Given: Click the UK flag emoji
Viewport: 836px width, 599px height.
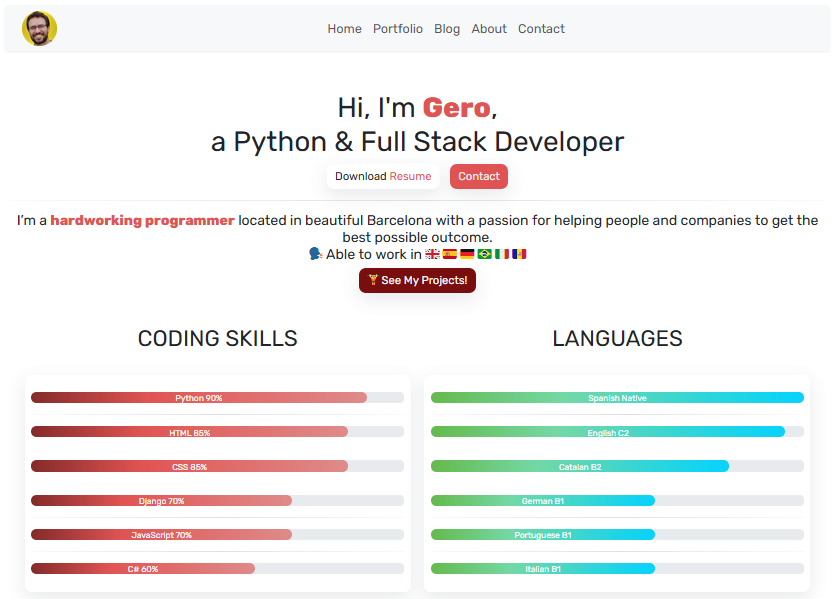Looking at the screenshot, I should pyautogui.click(x=432, y=254).
